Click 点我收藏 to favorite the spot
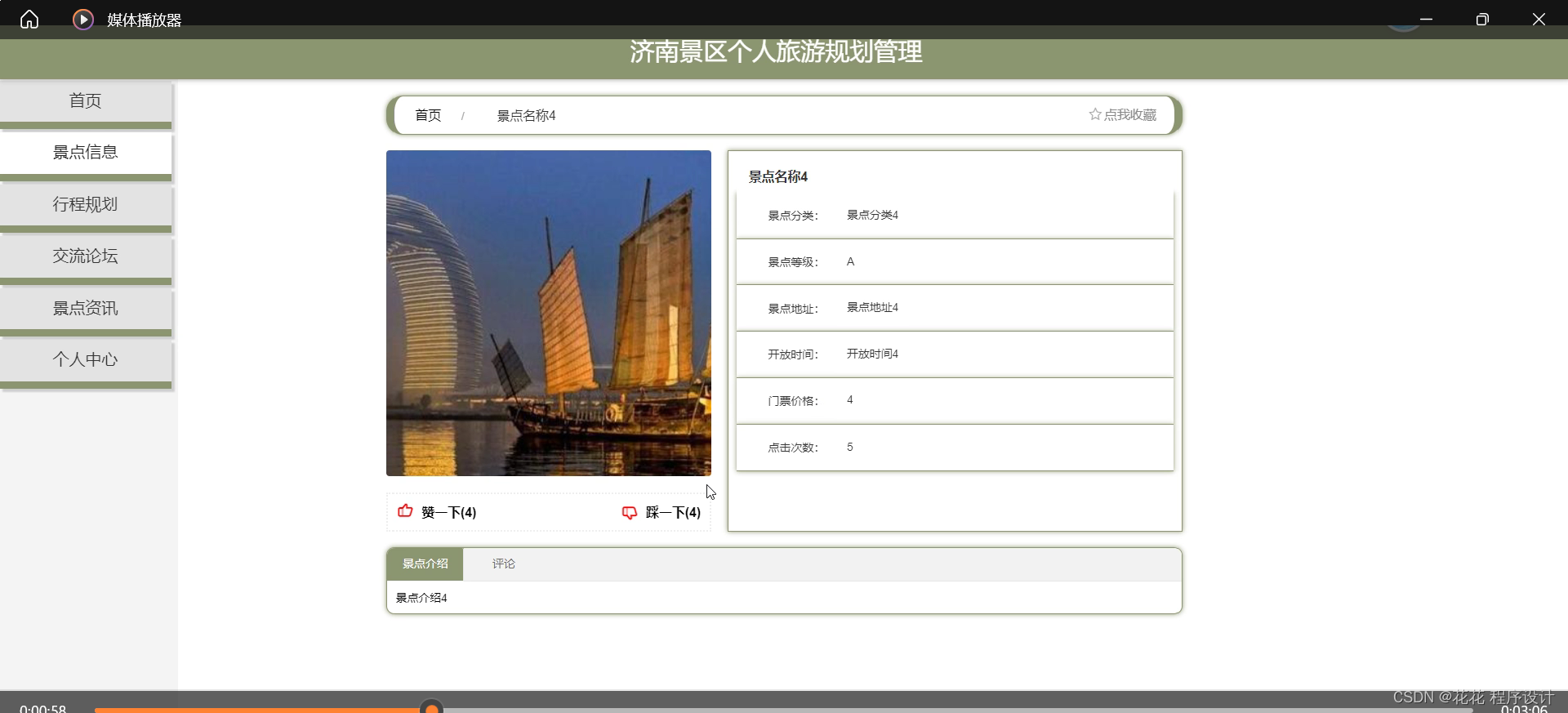The width and height of the screenshot is (1568, 713). pyautogui.click(x=1123, y=114)
